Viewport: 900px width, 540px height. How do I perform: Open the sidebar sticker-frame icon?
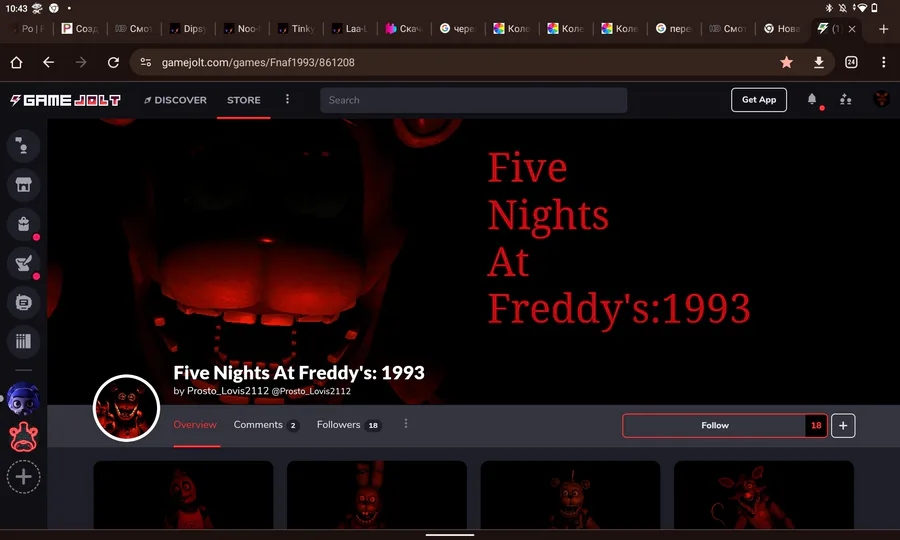(x=23, y=302)
